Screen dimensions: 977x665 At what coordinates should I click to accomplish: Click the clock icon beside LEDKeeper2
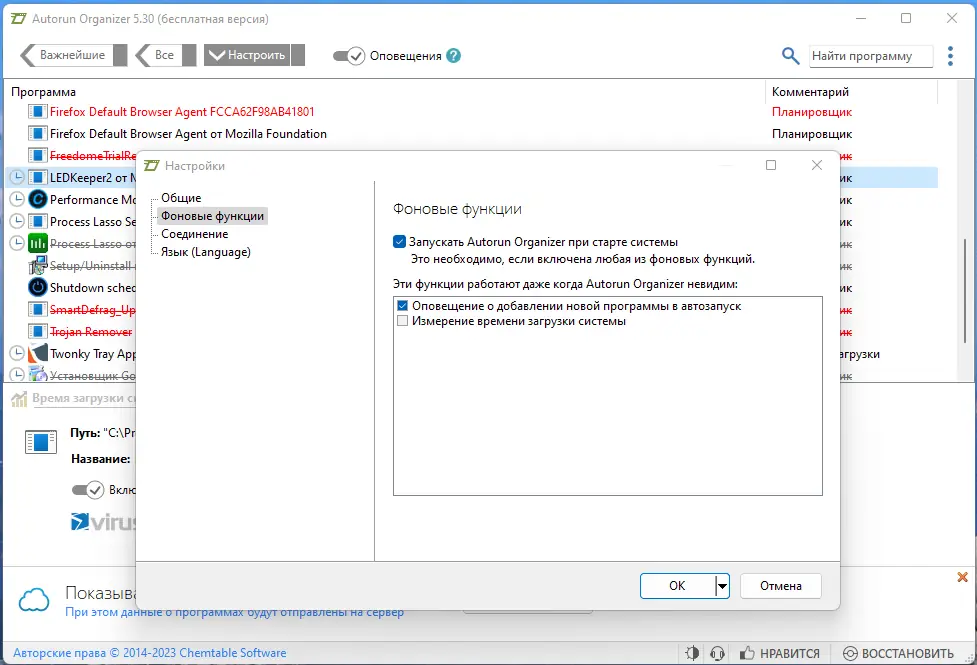click(x=17, y=178)
